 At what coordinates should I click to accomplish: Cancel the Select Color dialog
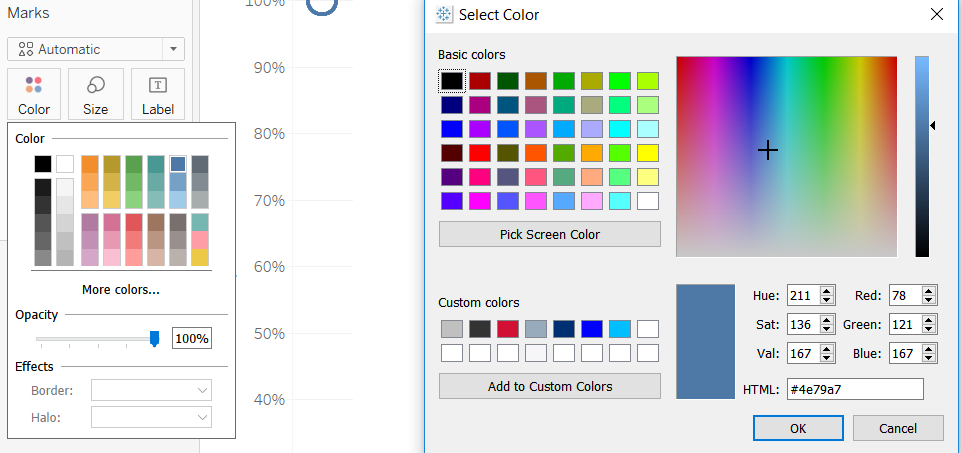(x=898, y=428)
